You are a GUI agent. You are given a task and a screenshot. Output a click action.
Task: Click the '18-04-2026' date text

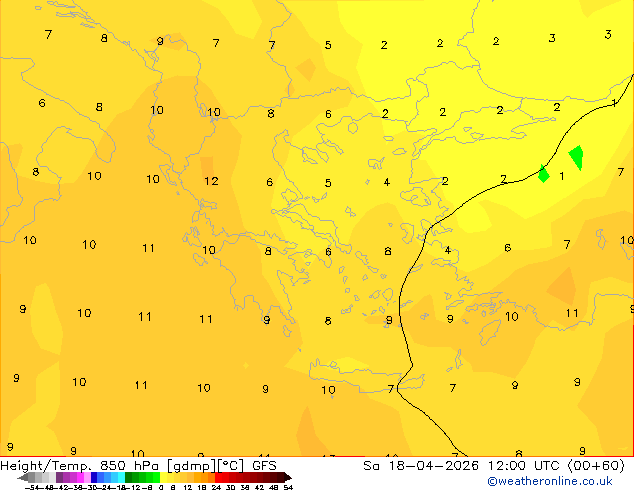(433, 465)
